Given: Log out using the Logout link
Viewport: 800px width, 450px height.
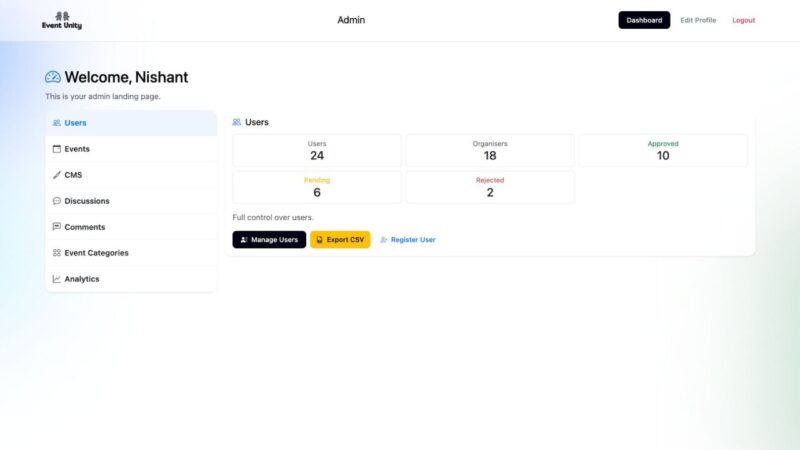Looking at the screenshot, I should point(744,20).
